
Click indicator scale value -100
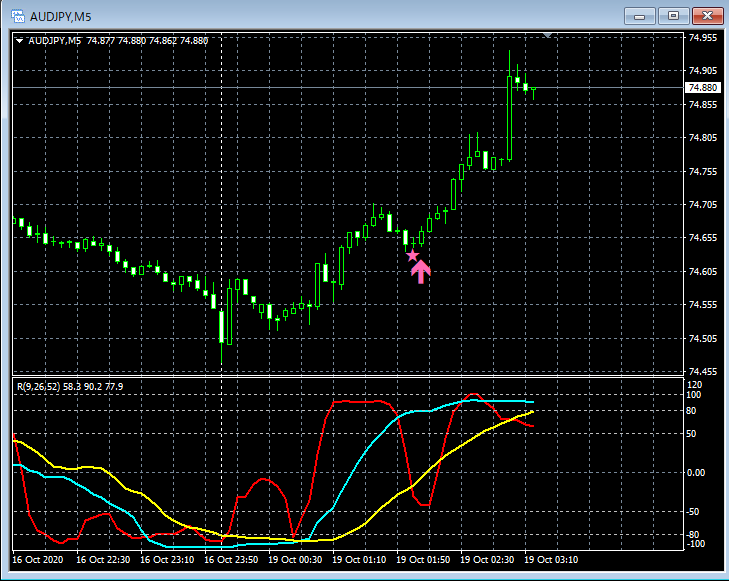(x=695, y=544)
